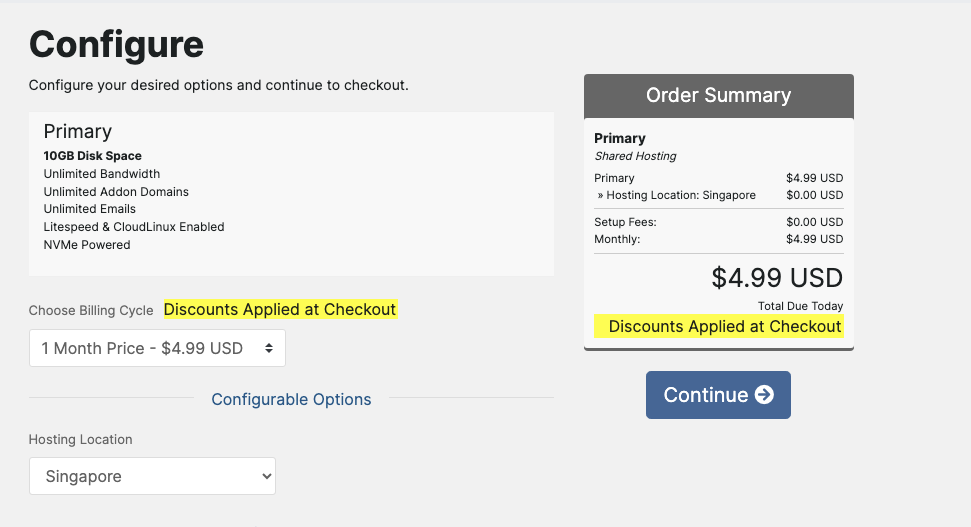Click the Order Summary header
The height and width of the screenshot is (527, 971).
coord(718,96)
